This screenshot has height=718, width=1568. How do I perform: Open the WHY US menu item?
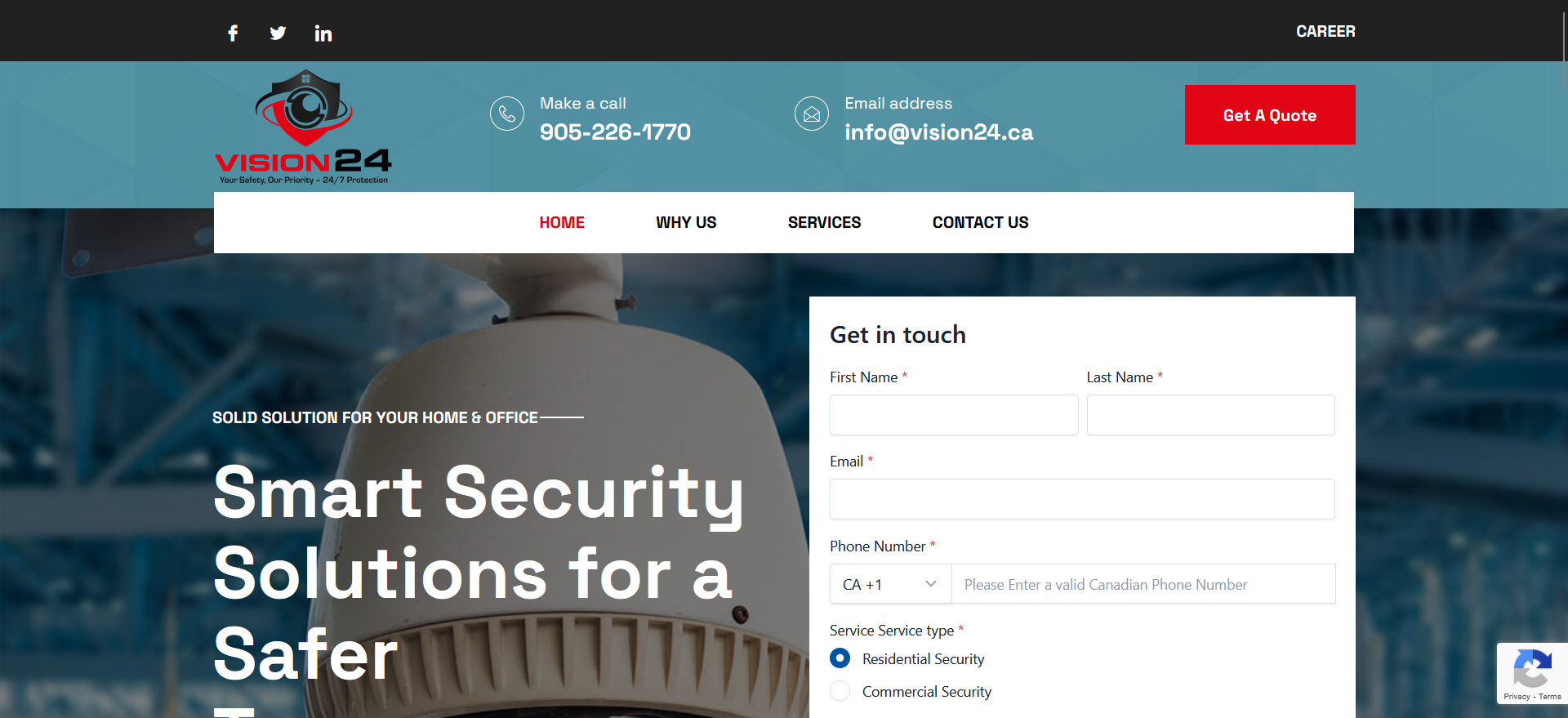tap(686, 222)
